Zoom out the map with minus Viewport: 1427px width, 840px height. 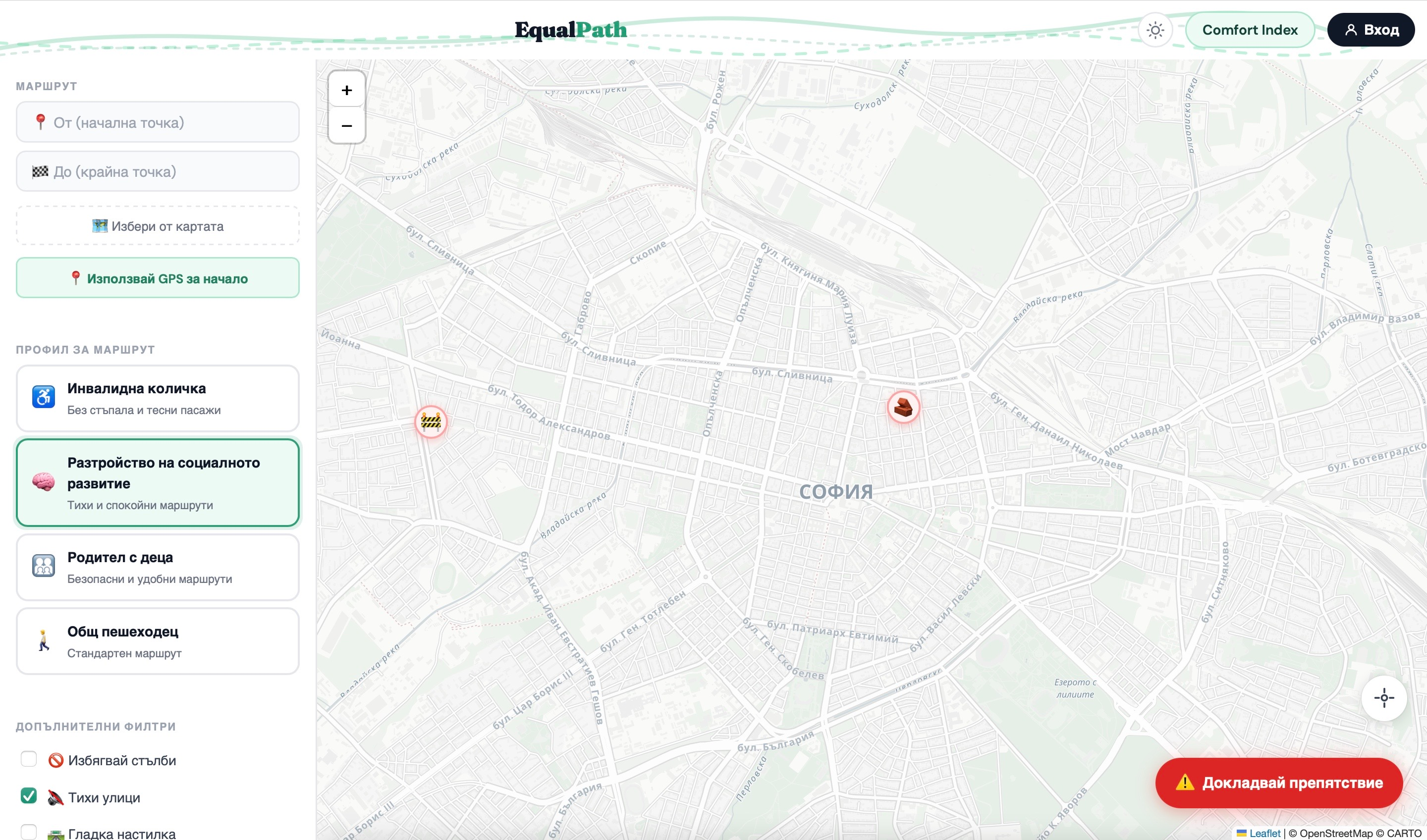pyautogui.click(x=346, y=126)
